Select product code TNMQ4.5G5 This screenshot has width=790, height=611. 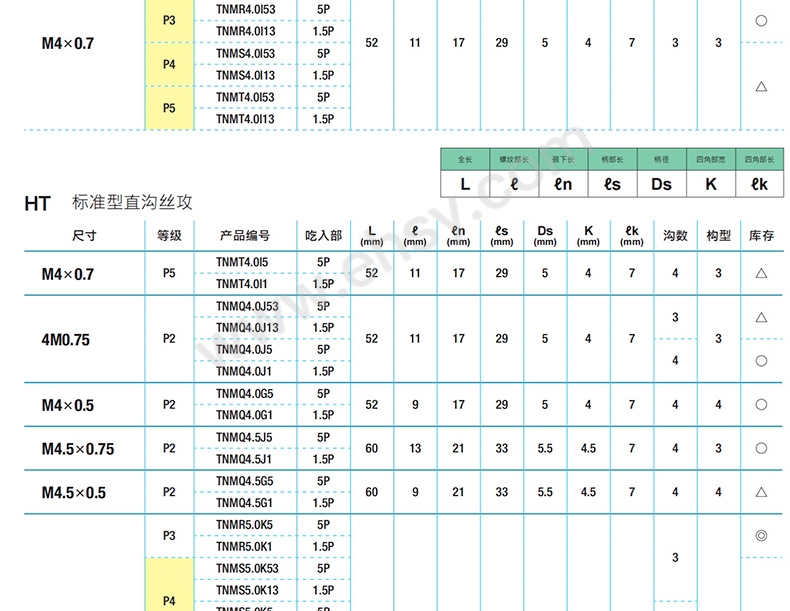click(x=244, y=481)
